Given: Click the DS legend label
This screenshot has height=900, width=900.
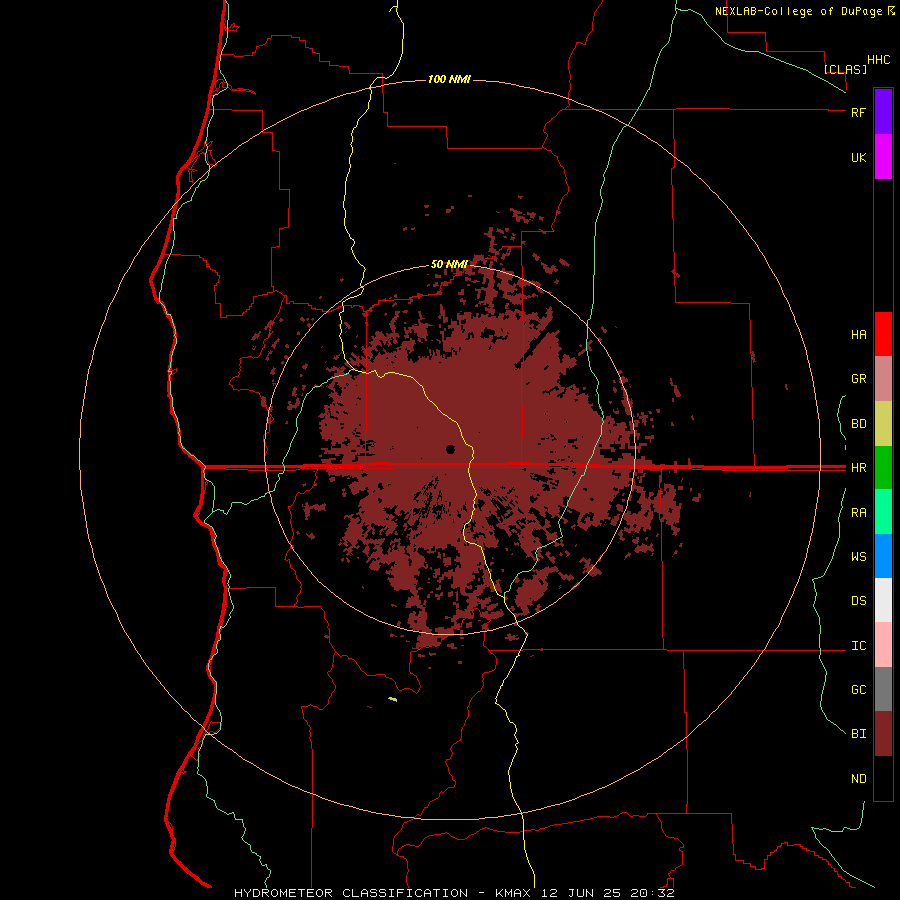Looking at the screenshot, I should pyautogui.click(x=858, y=601).
